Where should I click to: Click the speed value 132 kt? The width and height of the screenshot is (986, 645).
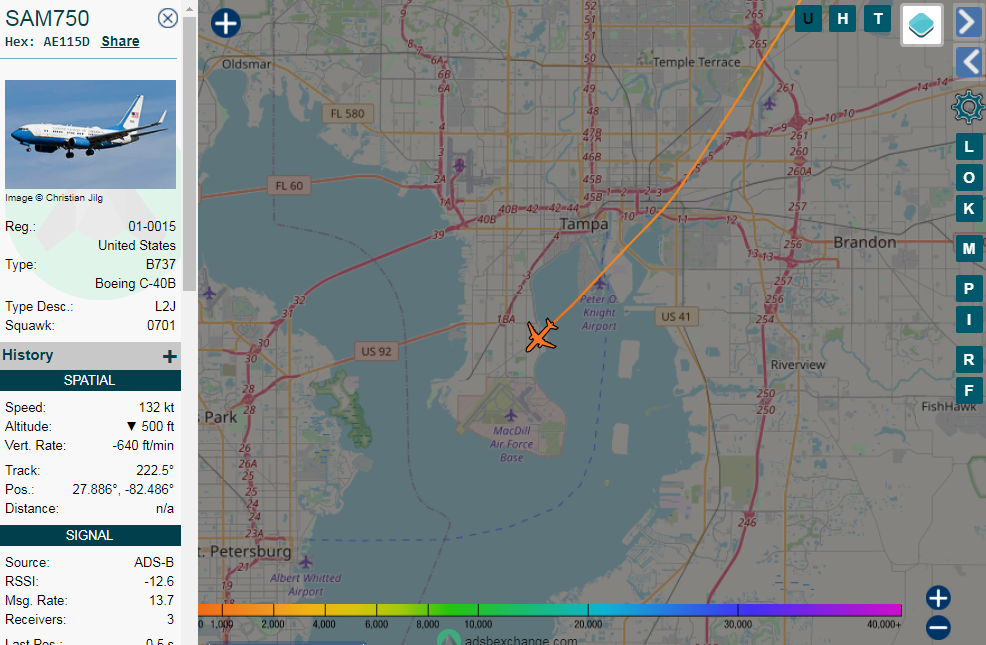(156, 407)
